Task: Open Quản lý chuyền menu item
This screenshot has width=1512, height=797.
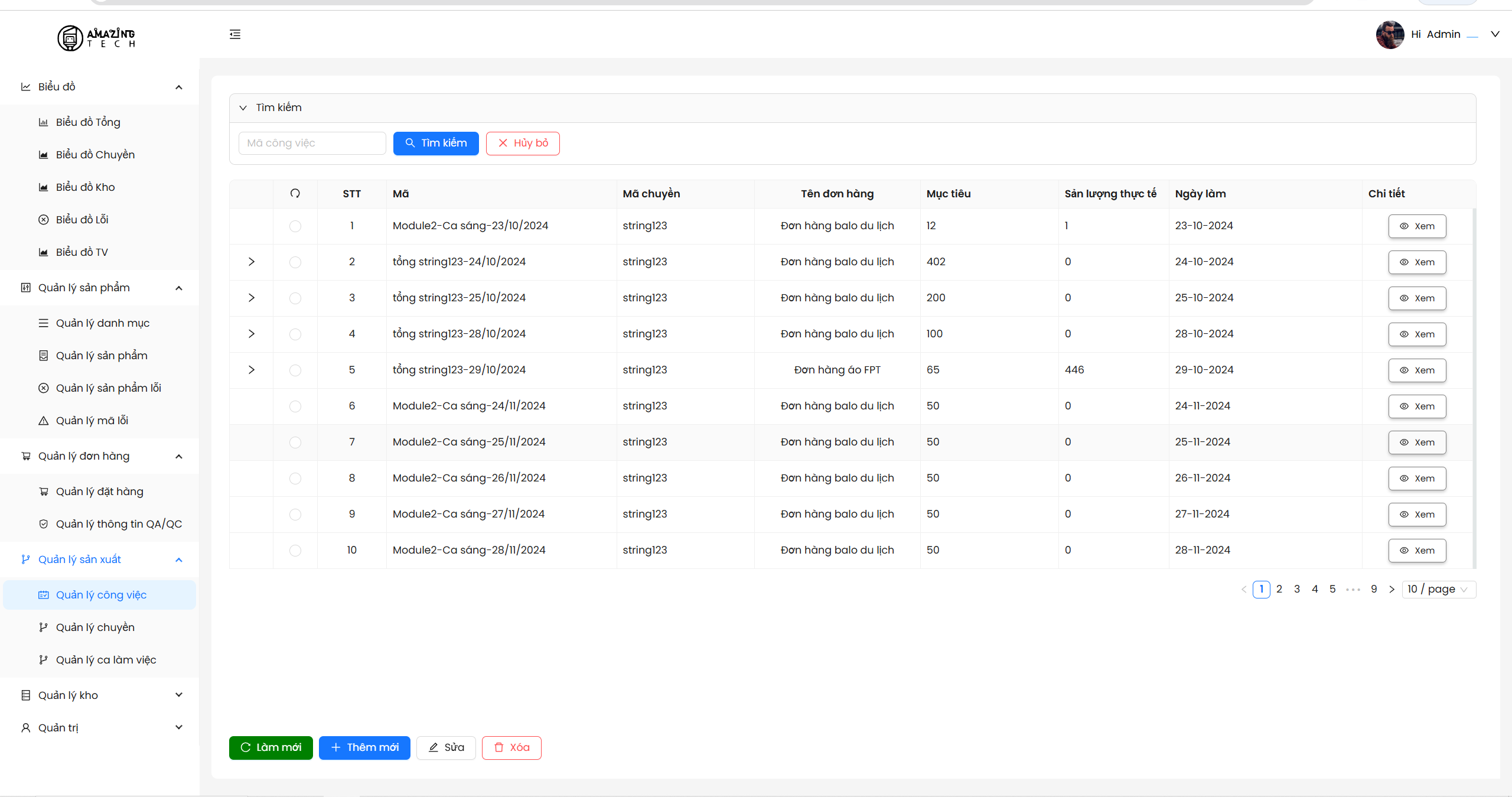Action: pyautogui.click(x=95, y=627)
